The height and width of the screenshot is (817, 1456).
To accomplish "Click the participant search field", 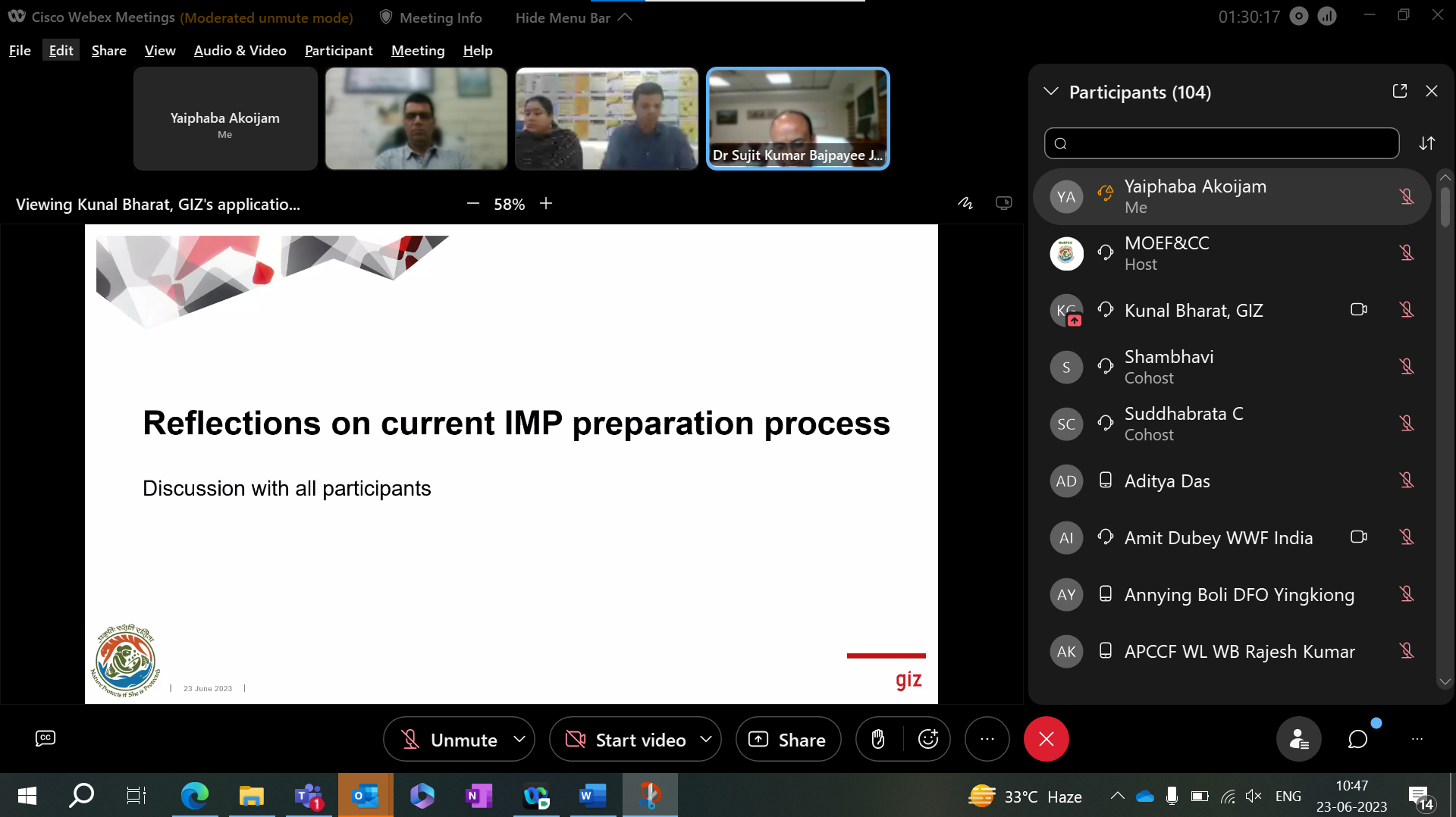I will [1221, 143].
